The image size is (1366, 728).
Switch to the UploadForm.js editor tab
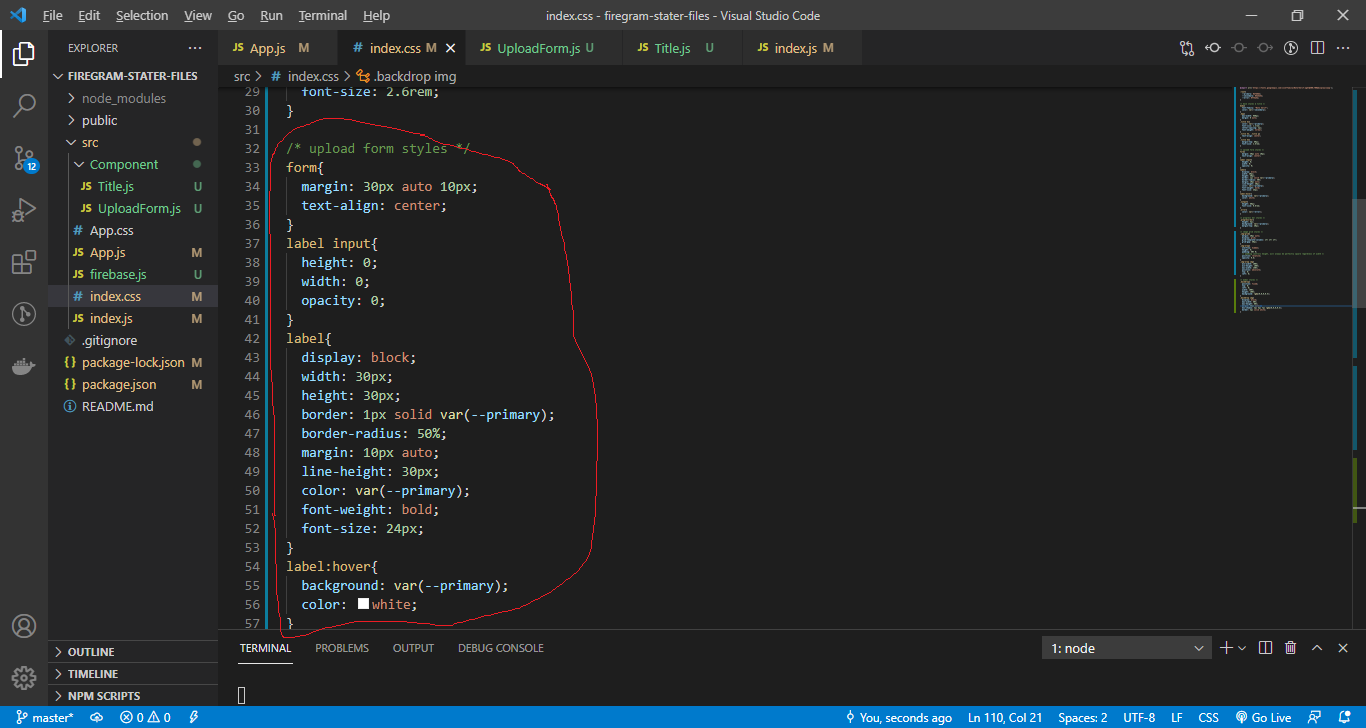(544, 48)
